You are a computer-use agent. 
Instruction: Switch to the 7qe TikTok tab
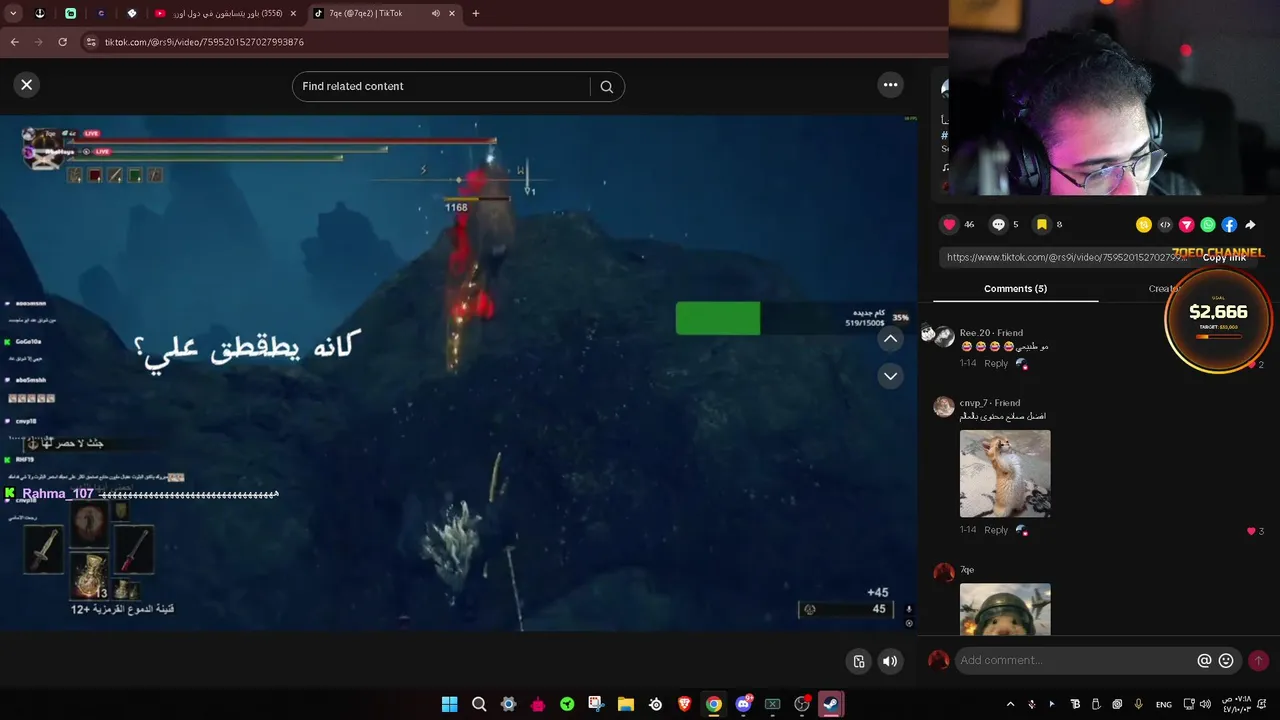pyautogui.click(x=365, y=14)
